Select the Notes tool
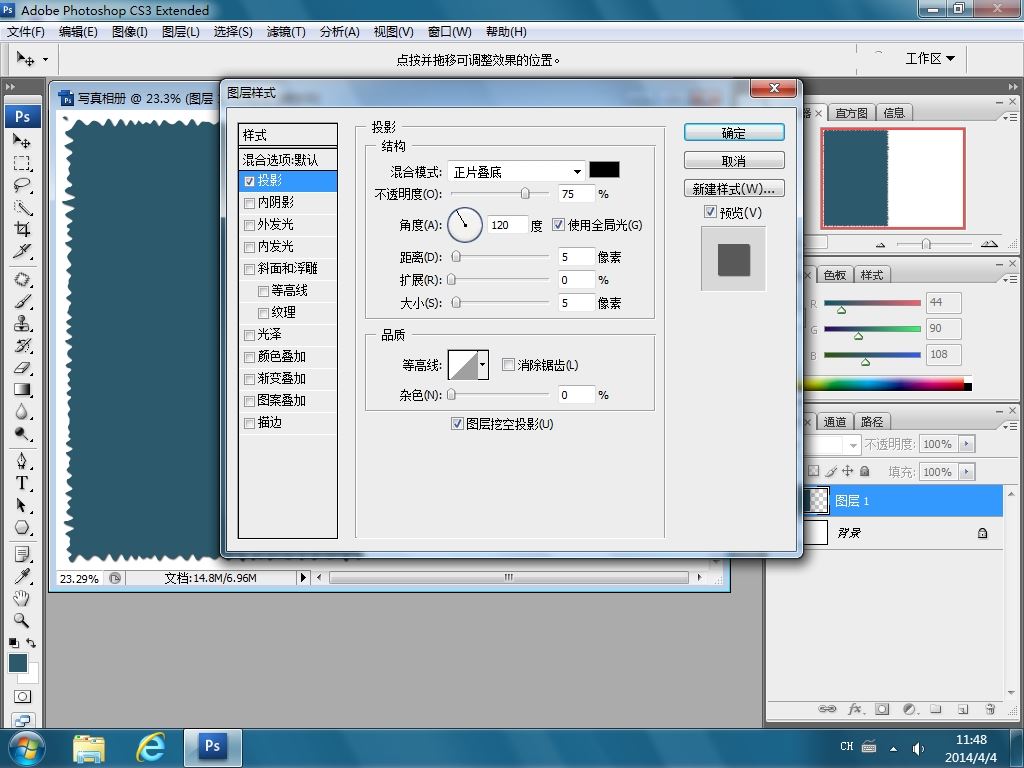Screen dimensions: 1024x768 22,554
